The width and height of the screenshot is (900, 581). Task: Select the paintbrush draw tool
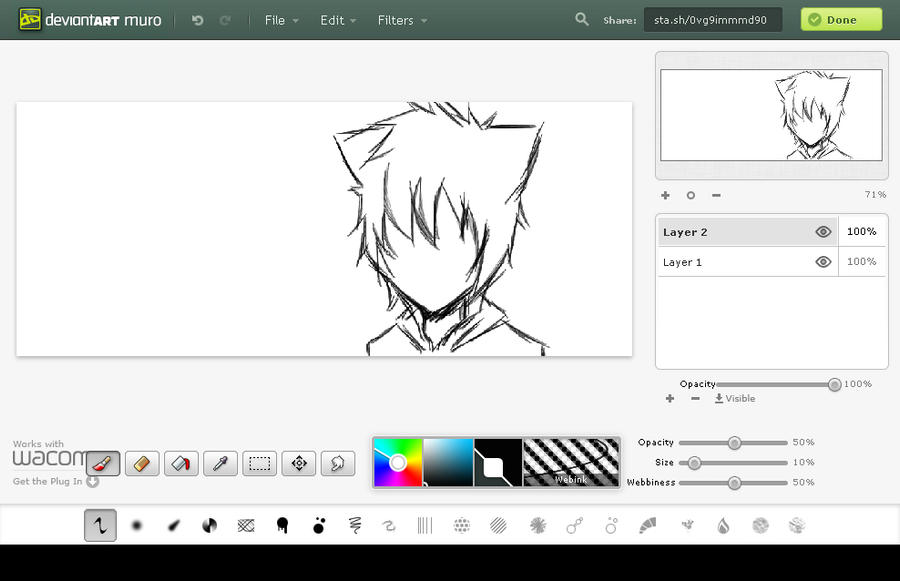click(x=103, y=463)
